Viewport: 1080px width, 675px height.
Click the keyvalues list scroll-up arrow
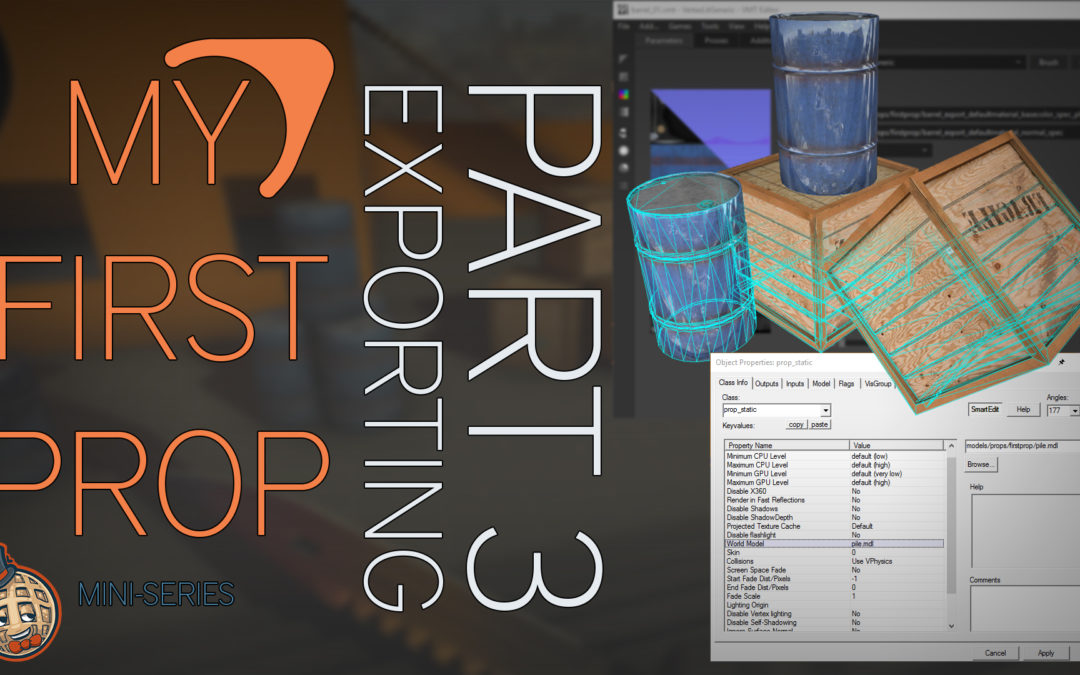(951, 446)
